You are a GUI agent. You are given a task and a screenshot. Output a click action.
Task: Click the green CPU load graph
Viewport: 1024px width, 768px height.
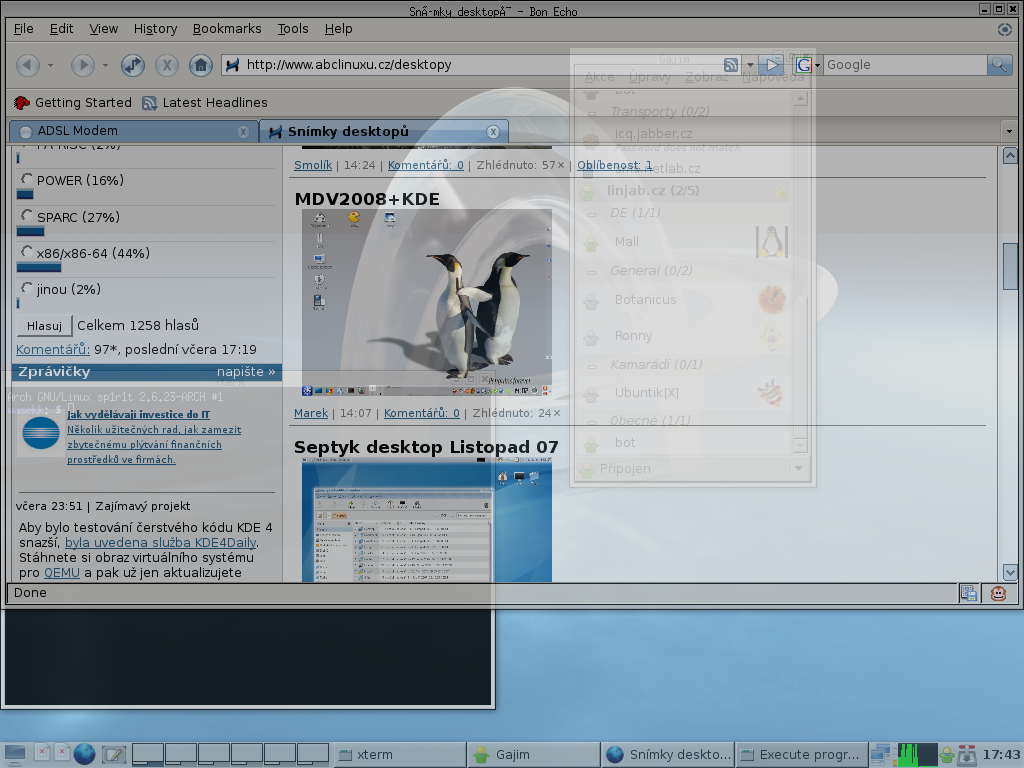pos(917,755)
